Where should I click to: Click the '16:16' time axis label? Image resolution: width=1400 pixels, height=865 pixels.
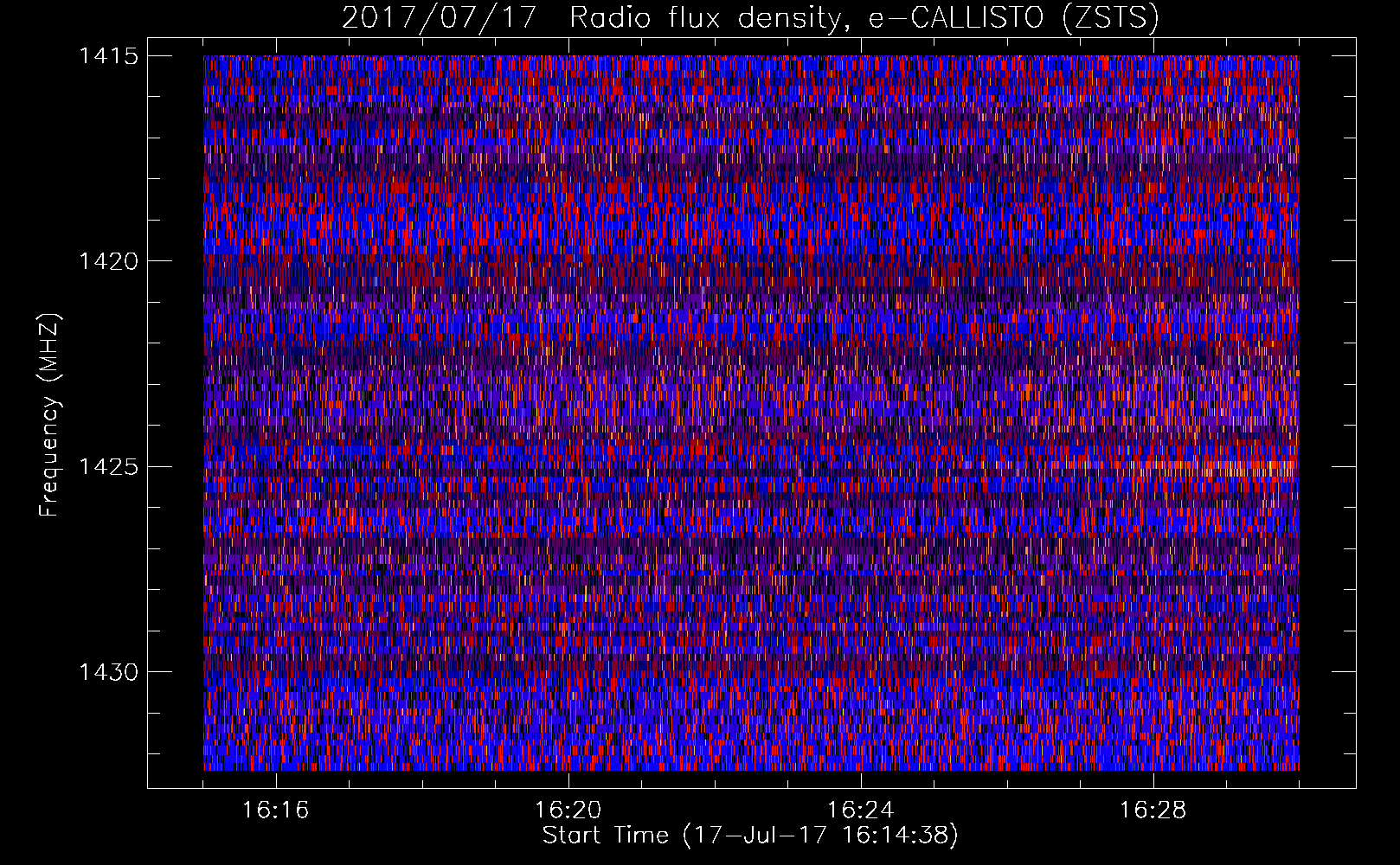[275, 811]
